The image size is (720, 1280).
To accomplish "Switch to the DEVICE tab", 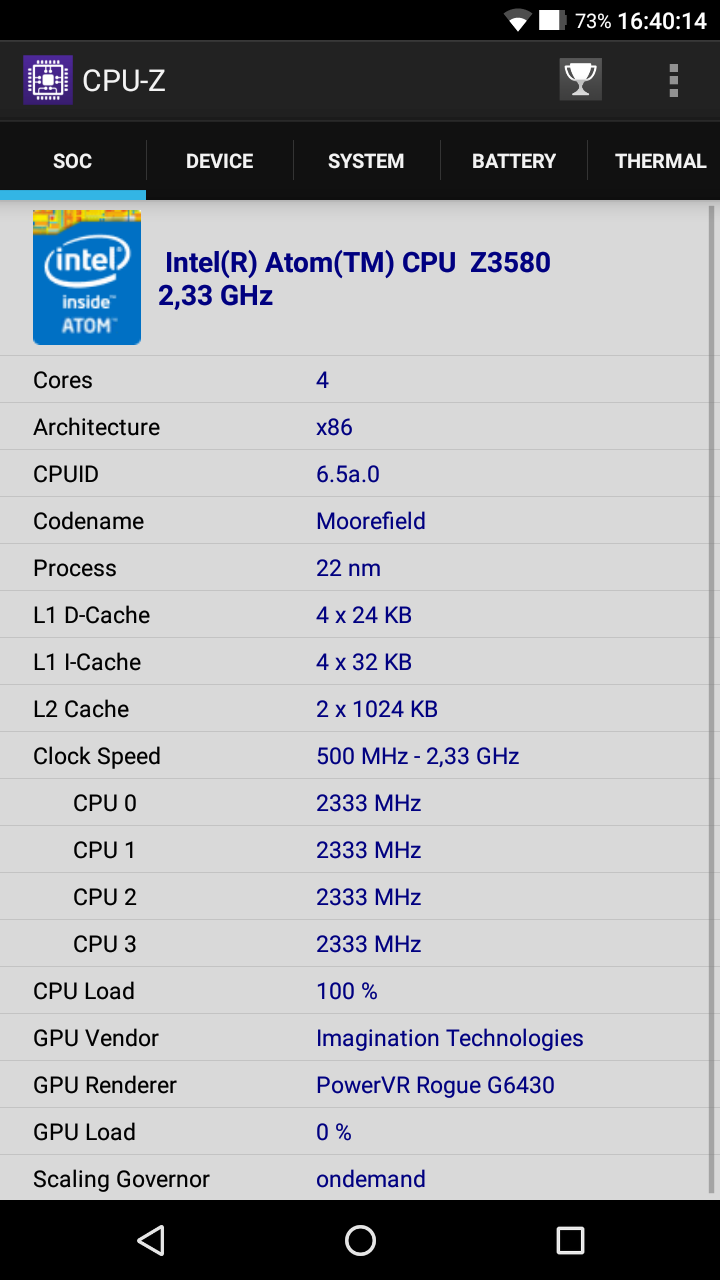I will tap(220, 161).
